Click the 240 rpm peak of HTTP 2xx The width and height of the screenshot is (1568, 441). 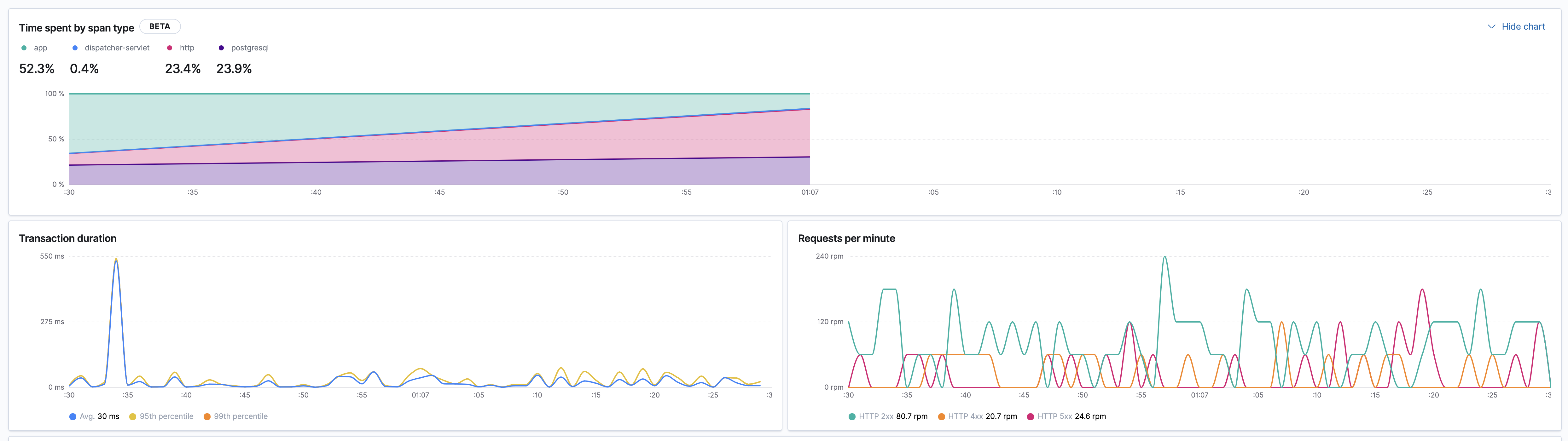[1164, 257]
